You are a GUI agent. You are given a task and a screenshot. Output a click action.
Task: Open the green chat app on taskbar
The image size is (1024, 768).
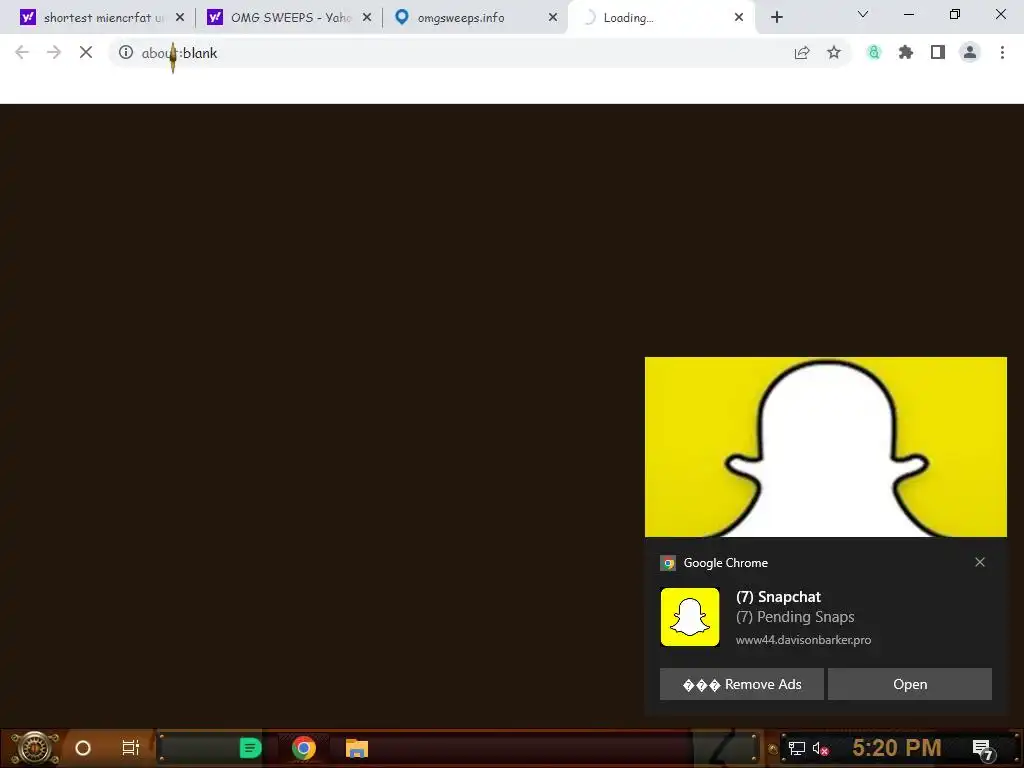(x=250, y=748)
